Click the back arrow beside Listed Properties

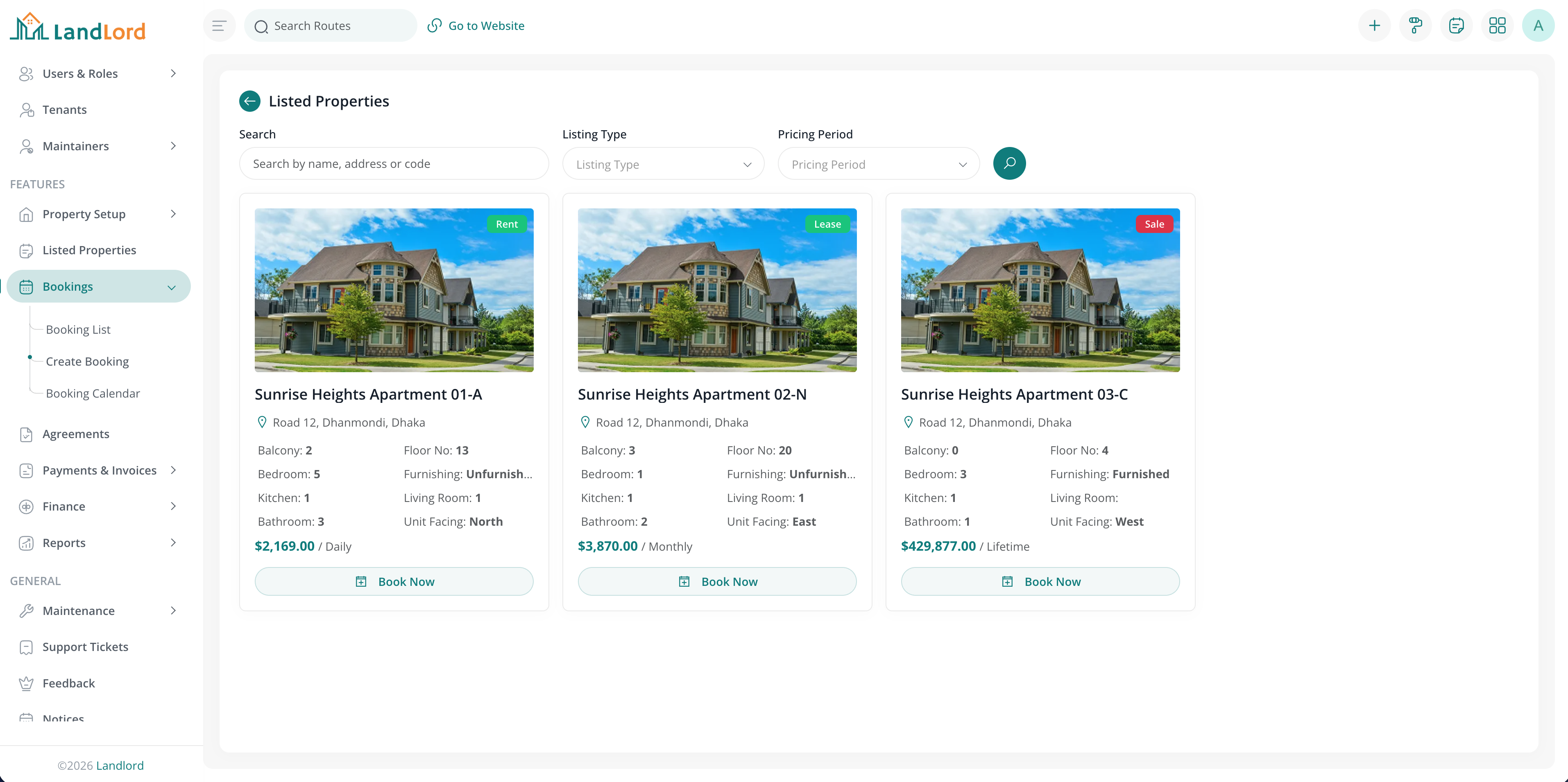pyautogui.click(x=249, y=101)
